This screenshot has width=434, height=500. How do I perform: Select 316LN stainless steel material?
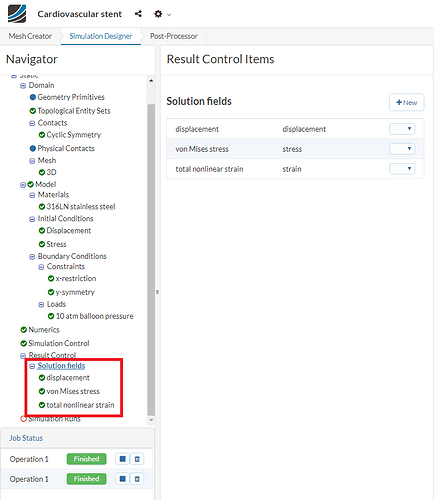[81, 207]
